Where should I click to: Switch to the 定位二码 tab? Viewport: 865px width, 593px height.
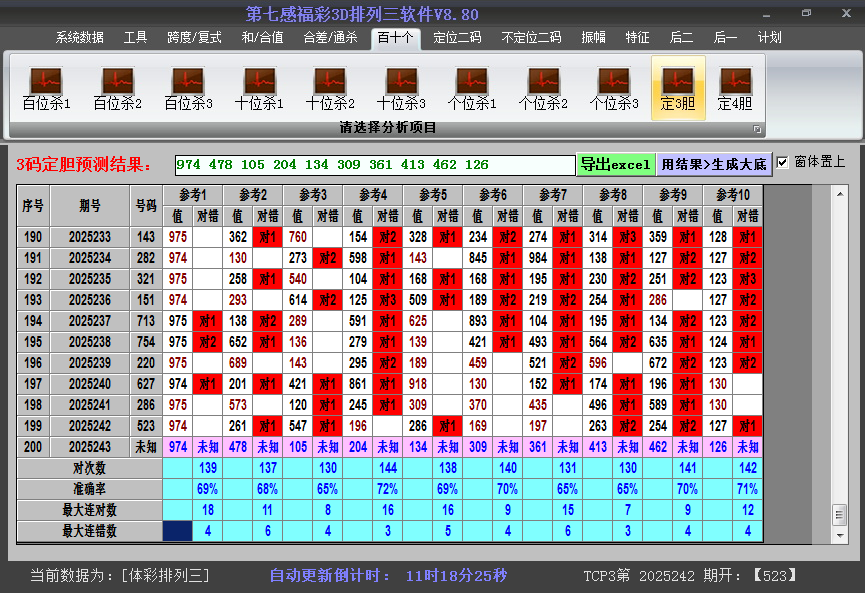[x=457, y=38]
